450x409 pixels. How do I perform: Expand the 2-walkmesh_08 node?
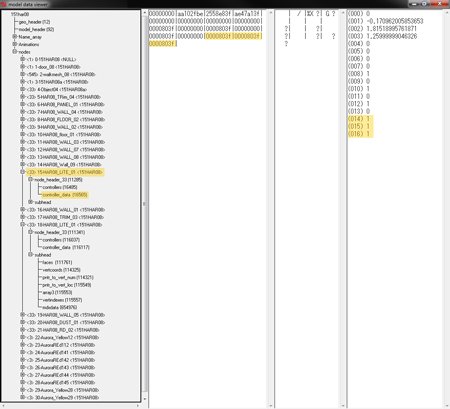tap(23, 74)
